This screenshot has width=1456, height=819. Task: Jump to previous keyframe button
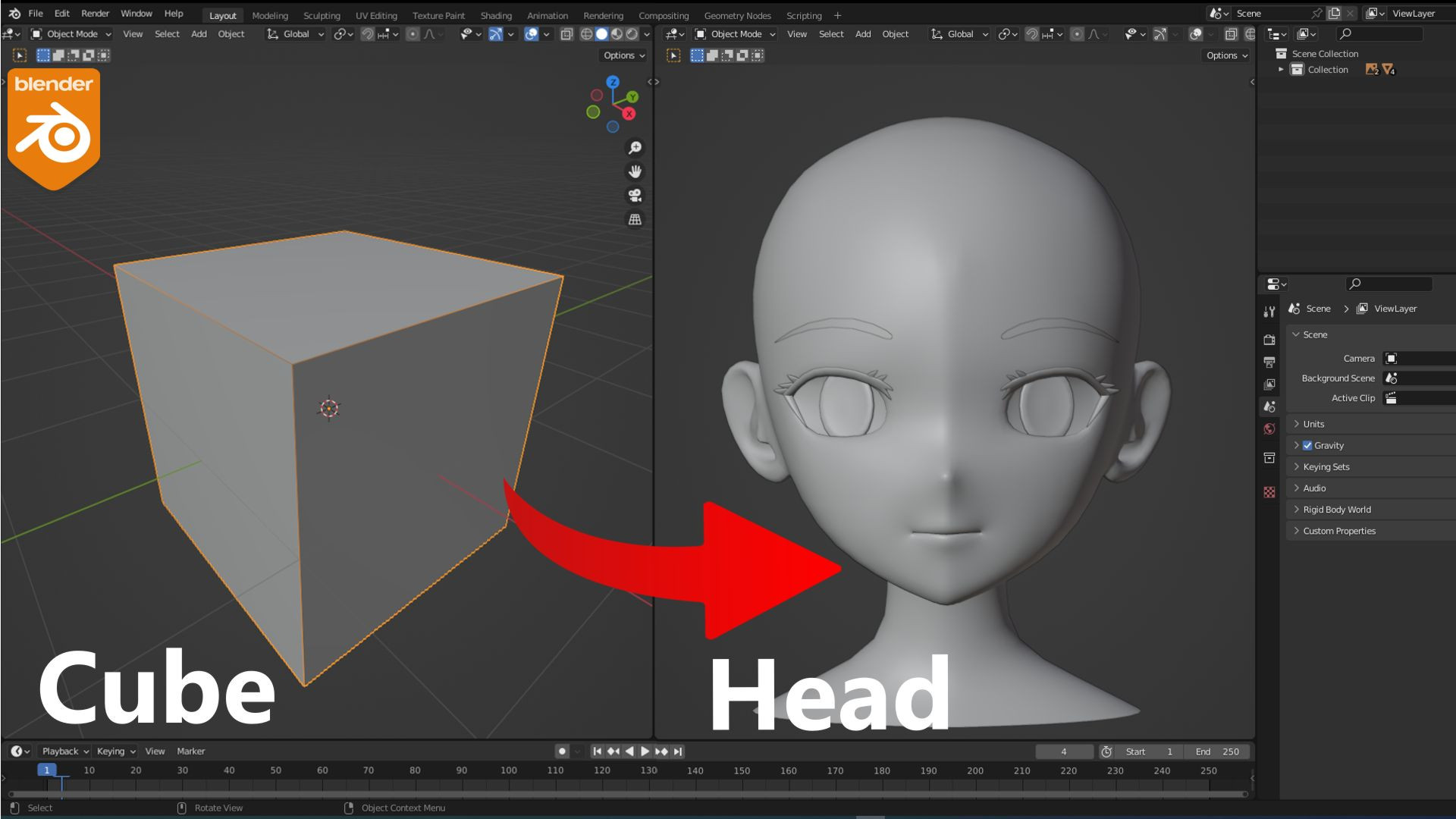click(613, 752)
